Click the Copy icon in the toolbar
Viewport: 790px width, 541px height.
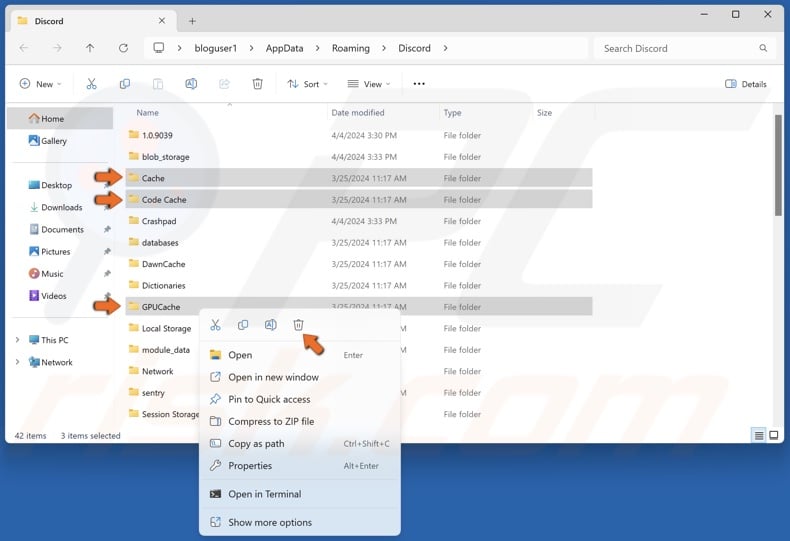click(124, 84)
